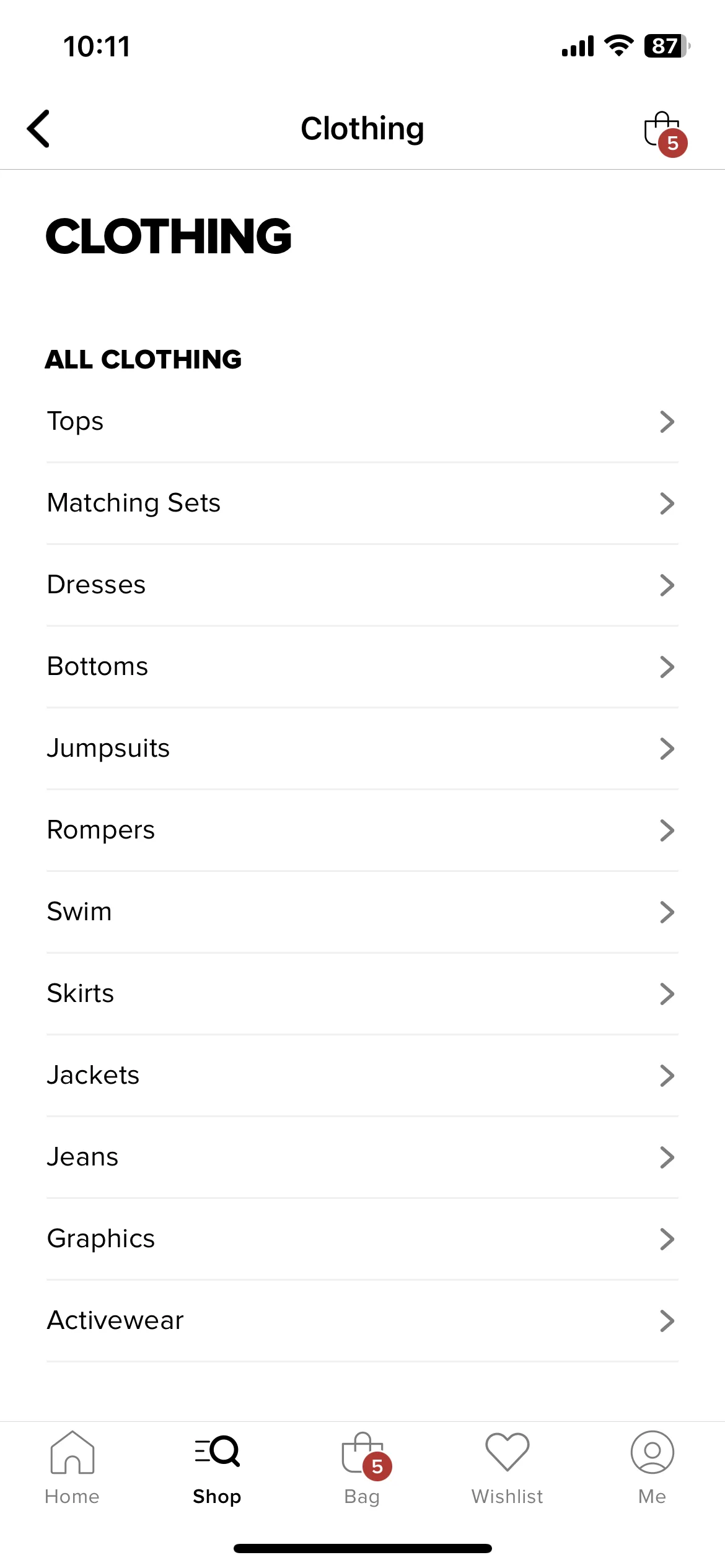
Task: Open the Bottoms category
Action: pos(362,667)
